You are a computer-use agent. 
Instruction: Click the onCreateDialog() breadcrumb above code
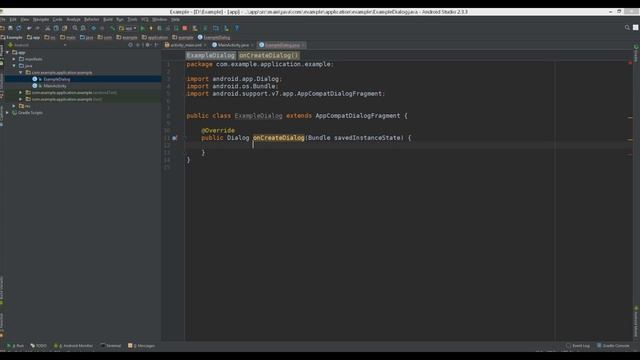[x=269, y=56]
